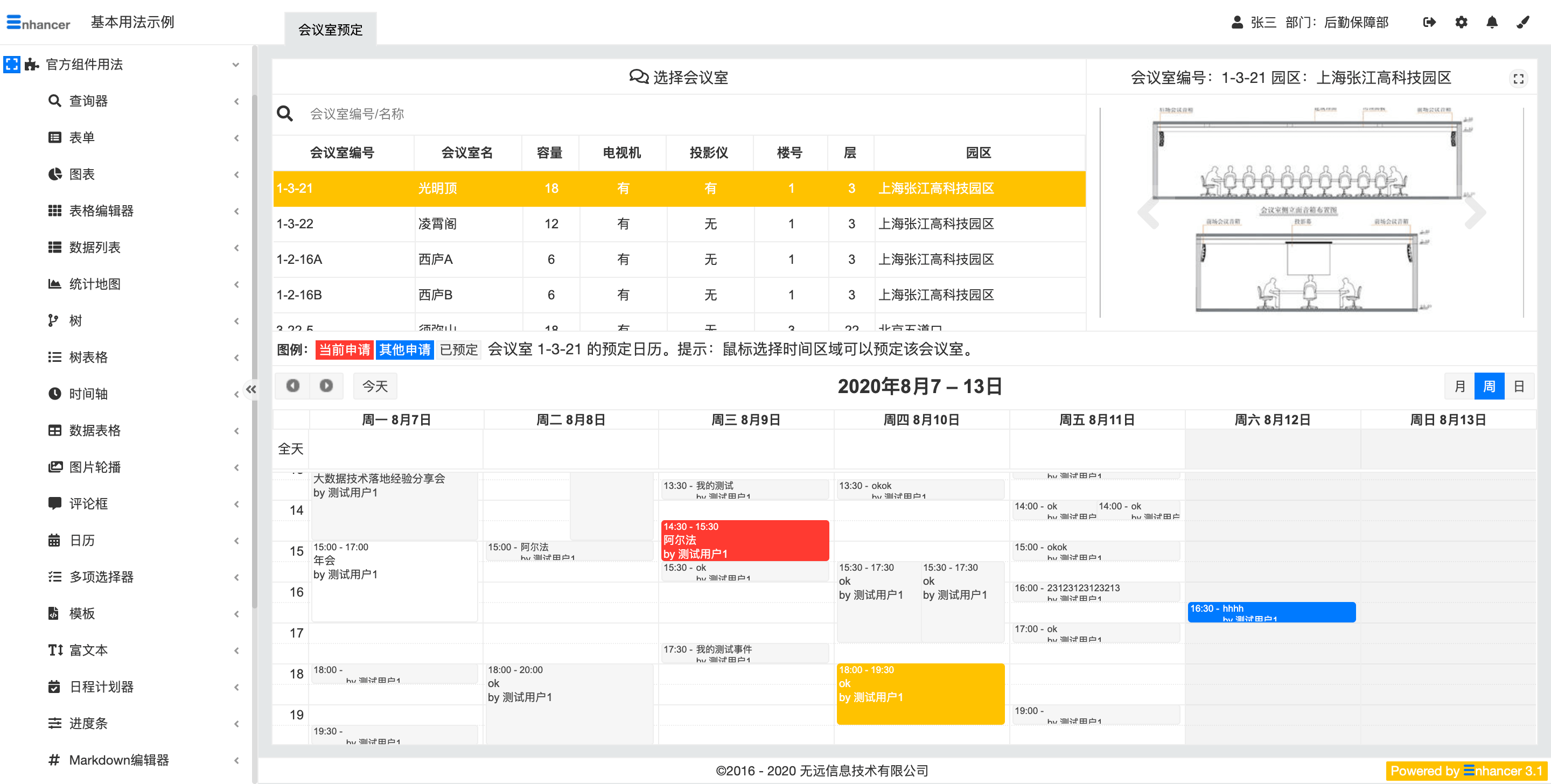Click the red 14:30 阿尔法 calendar event
This screenshot has width=1551, height=784.
(744, 540)
